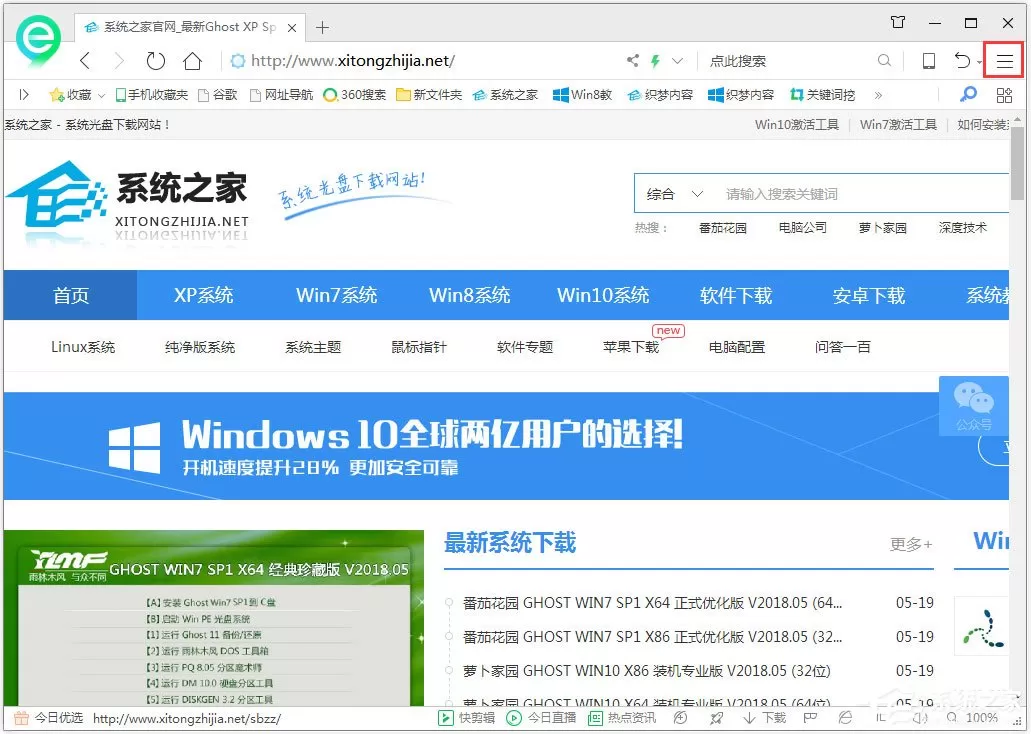Open the Win7激活工具 link

[898, 124]
